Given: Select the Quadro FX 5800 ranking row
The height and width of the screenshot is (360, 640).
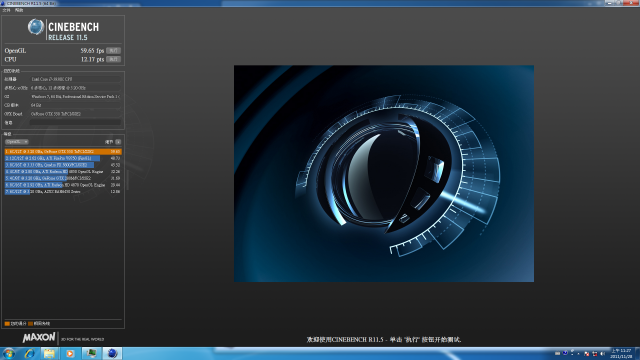Looking at the screenshot, I should tap(63, 165).
